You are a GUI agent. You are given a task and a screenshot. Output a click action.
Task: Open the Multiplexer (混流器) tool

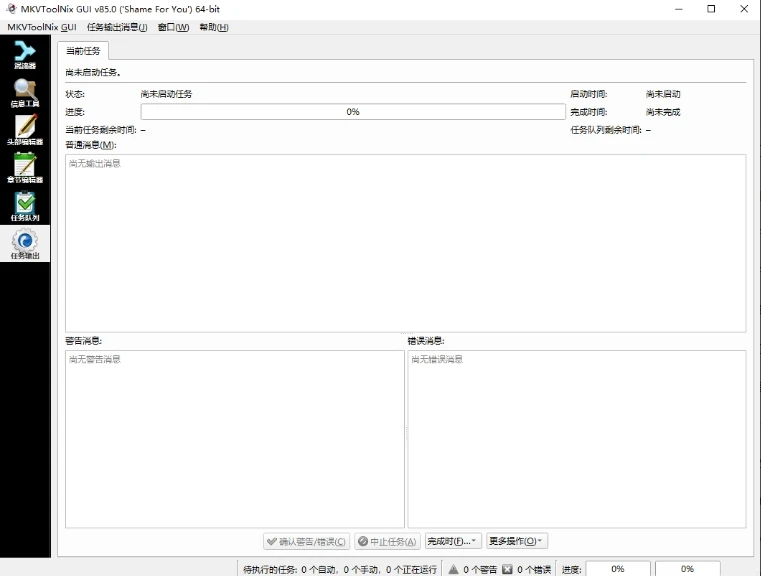click(x=25, y=55)
